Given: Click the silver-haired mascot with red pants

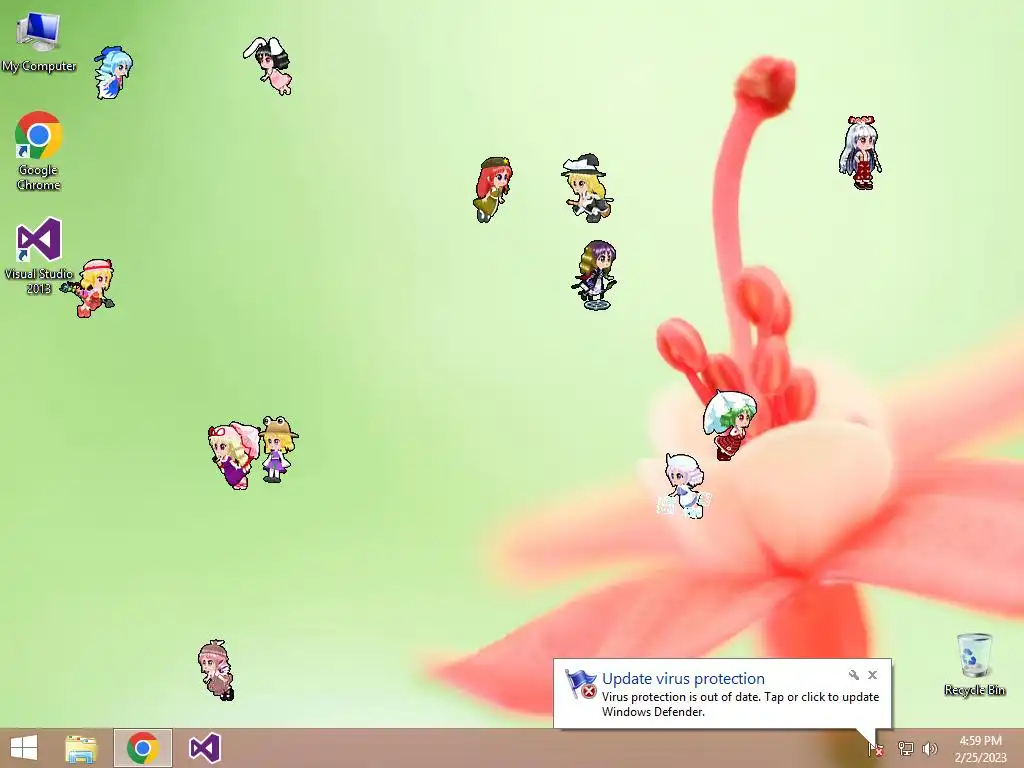Looking at the screenshot, I should tap(861, 153).
